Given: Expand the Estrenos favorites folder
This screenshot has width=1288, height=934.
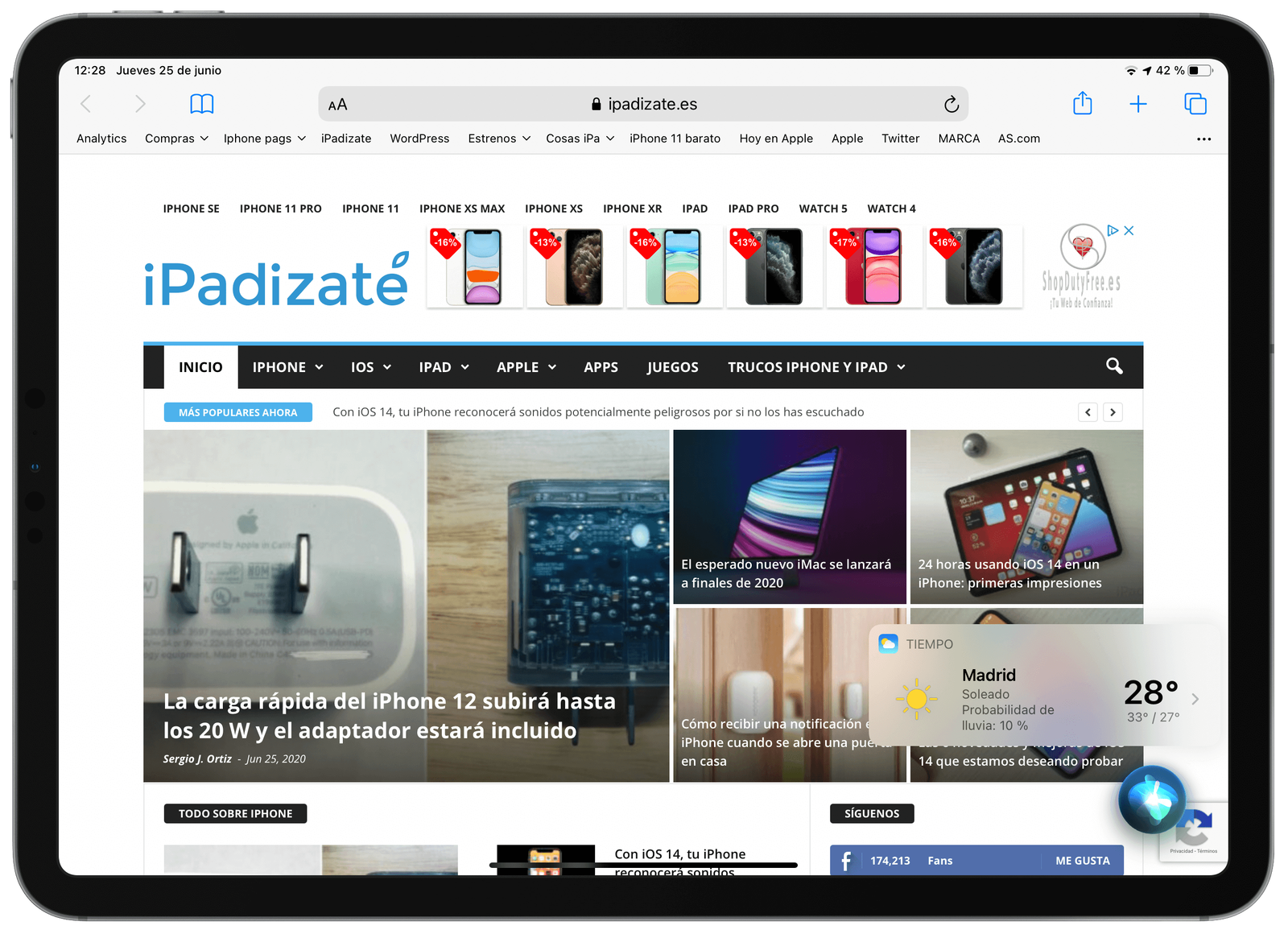Looking at the screenshot, I should (x=499, y=138).
